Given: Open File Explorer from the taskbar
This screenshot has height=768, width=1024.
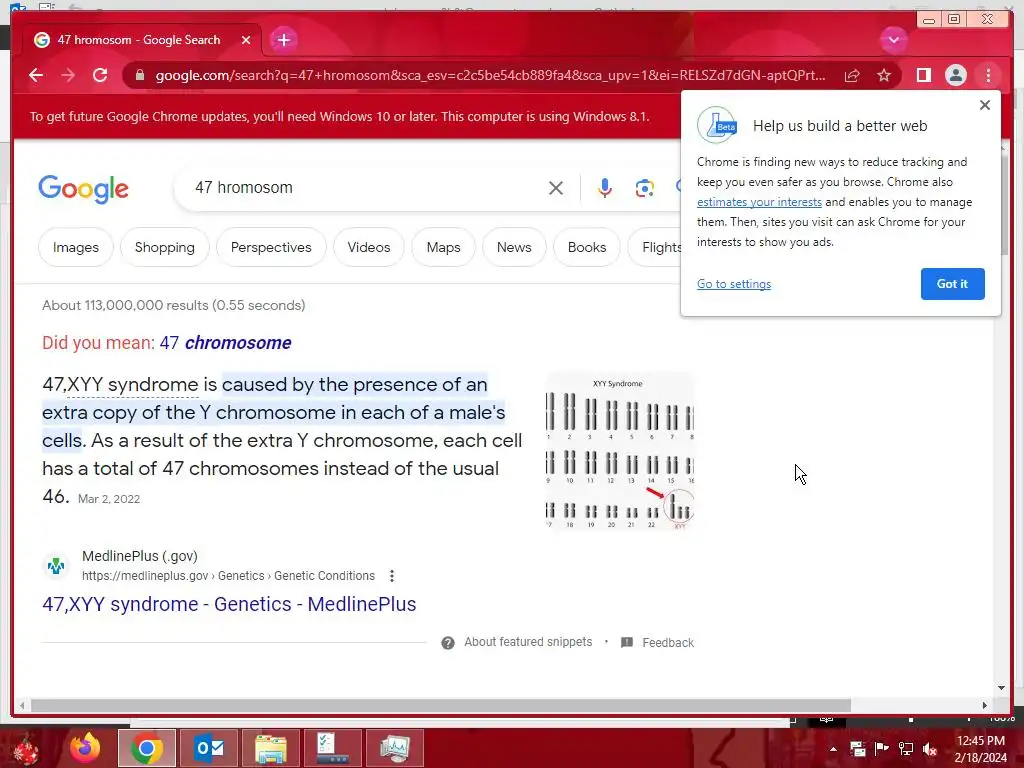Looking at the screenshot, I should 271,748.
